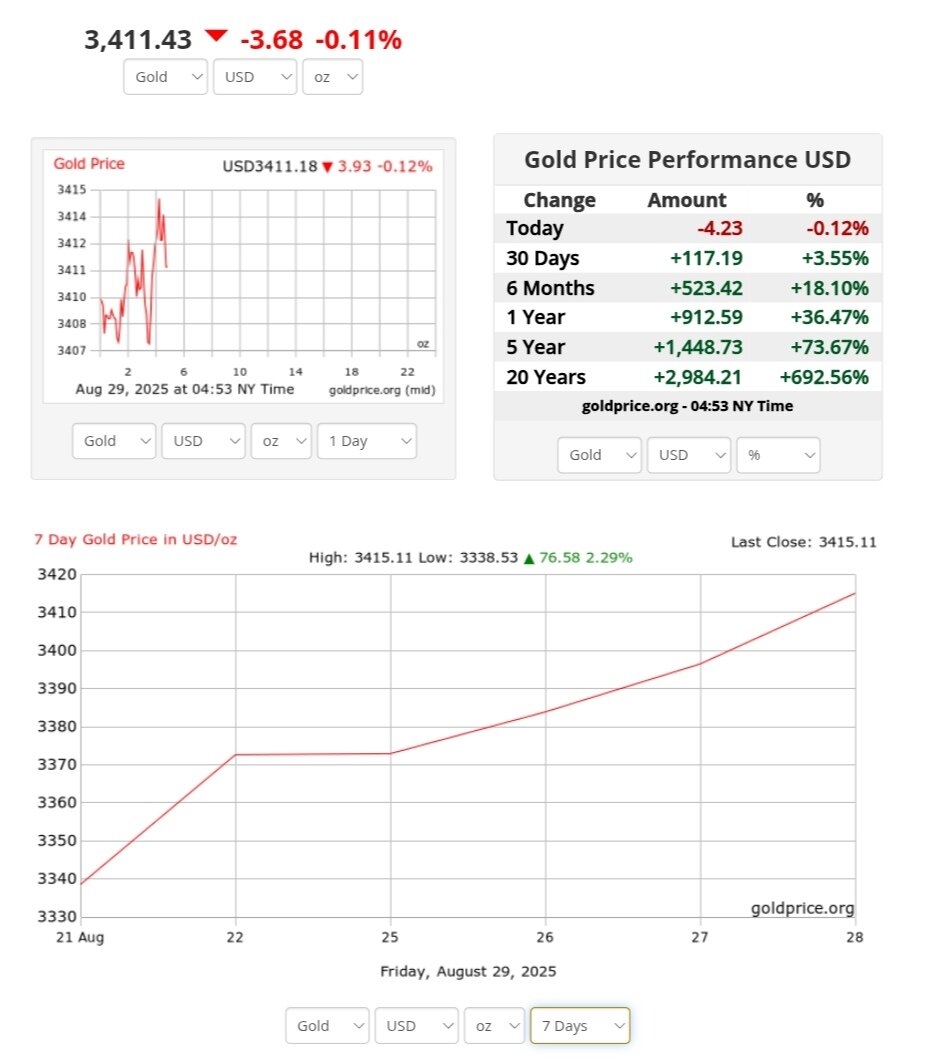Click the goldprice.org (mid) label under the small chart
Image resolution: width=926 pixels, height=1061 pixels.
click(381, 389)
